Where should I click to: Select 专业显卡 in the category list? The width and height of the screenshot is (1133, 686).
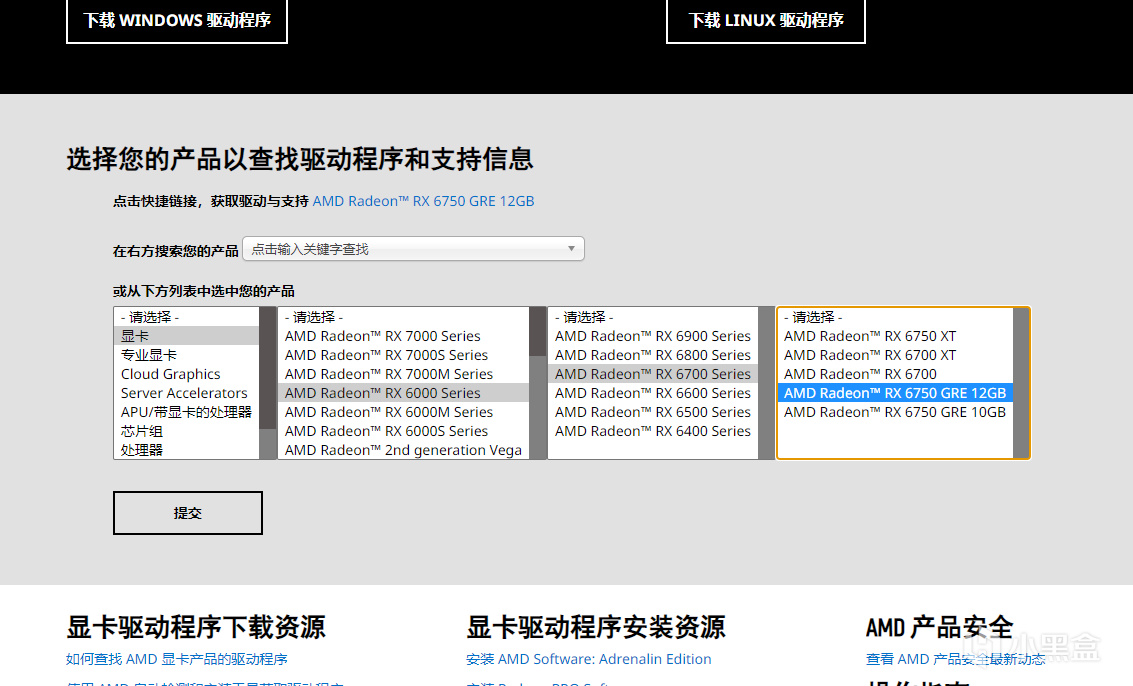pos(186,355)
